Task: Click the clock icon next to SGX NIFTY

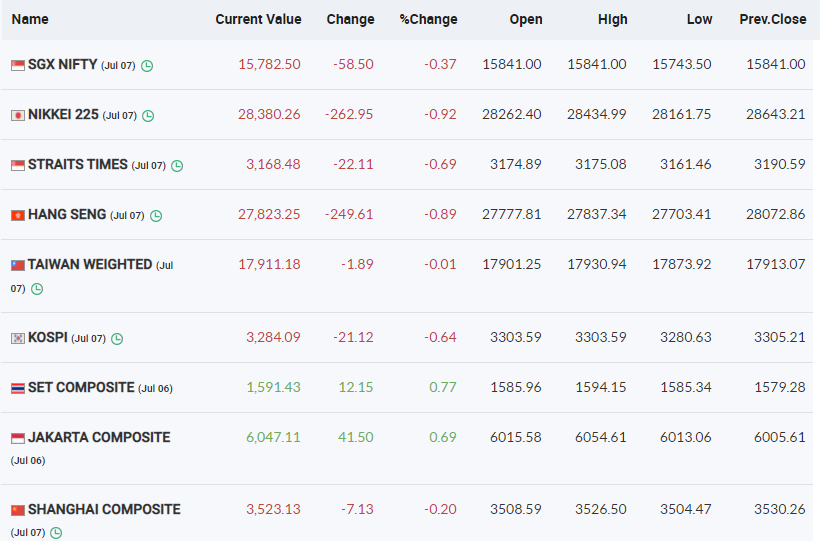Action: click(147, 66)
